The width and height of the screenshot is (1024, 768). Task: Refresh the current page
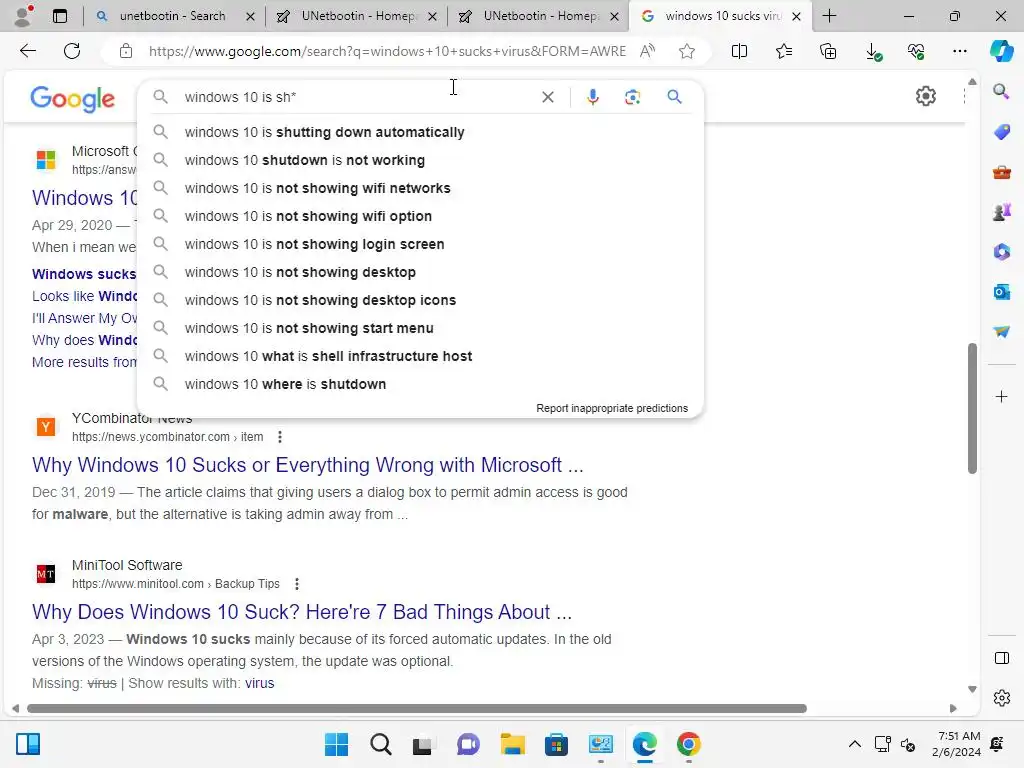[72, 51]
